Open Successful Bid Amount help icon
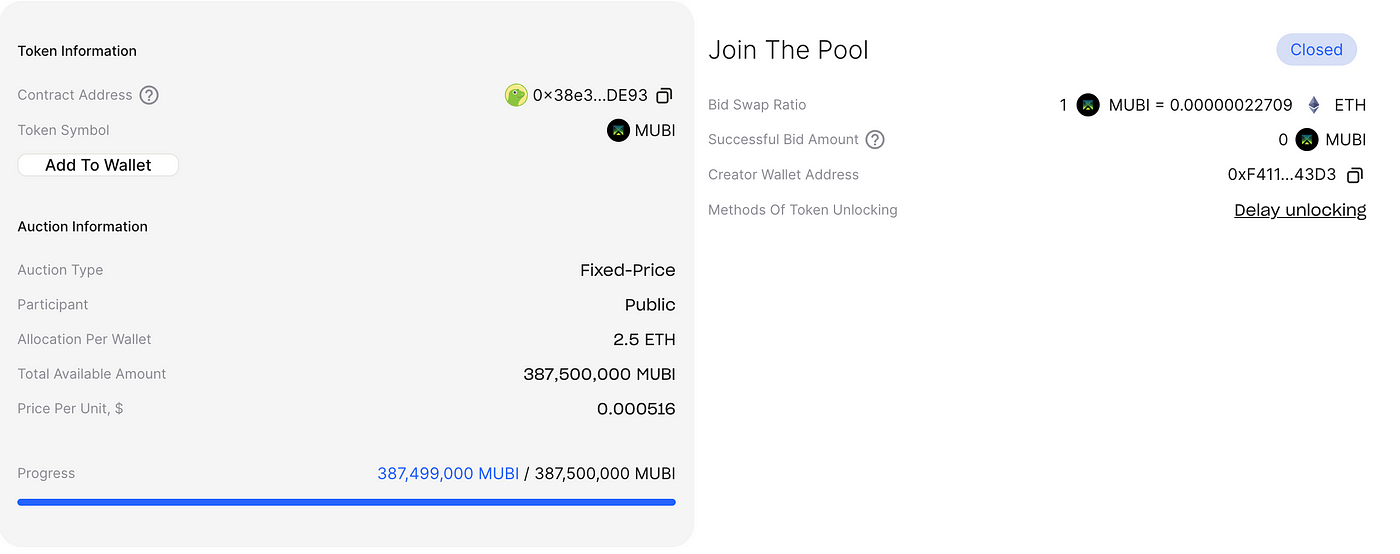The width and height of the screenshot is (1400, 554). click(x=875, y=139)
